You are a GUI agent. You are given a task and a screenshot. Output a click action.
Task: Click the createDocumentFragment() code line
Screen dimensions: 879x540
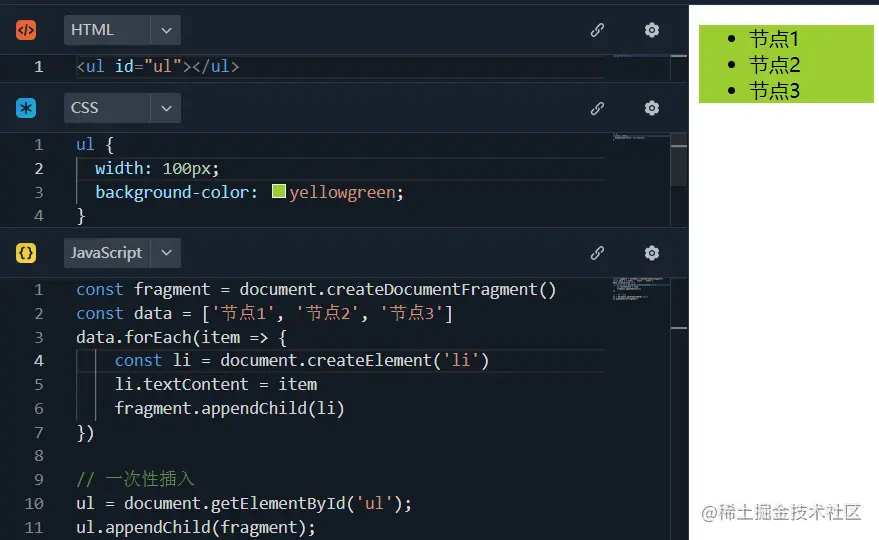316,289
